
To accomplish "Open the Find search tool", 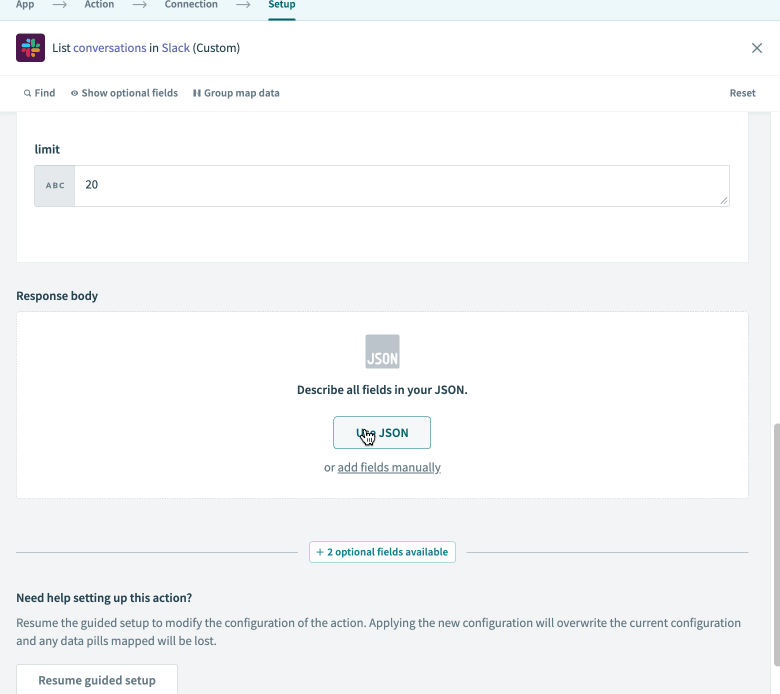I will tap(39, 93).
